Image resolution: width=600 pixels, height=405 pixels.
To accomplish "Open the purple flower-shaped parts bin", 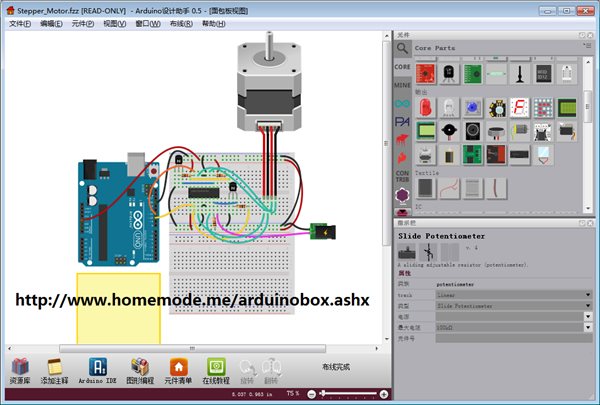I will (402, 195).
